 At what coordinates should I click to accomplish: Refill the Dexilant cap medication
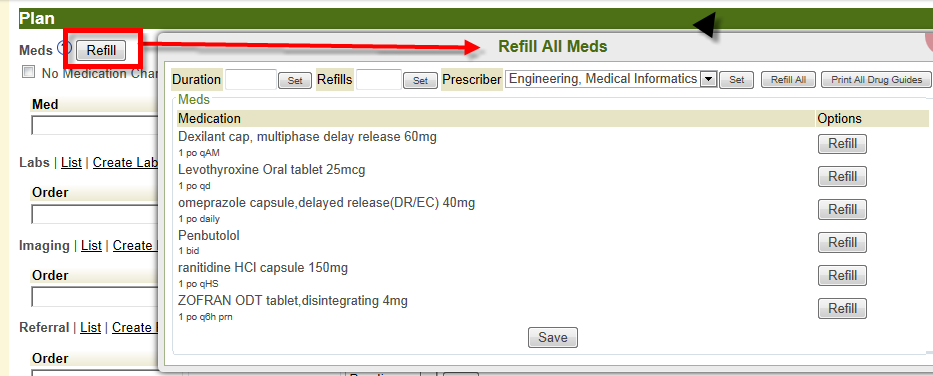pos(842,144)
